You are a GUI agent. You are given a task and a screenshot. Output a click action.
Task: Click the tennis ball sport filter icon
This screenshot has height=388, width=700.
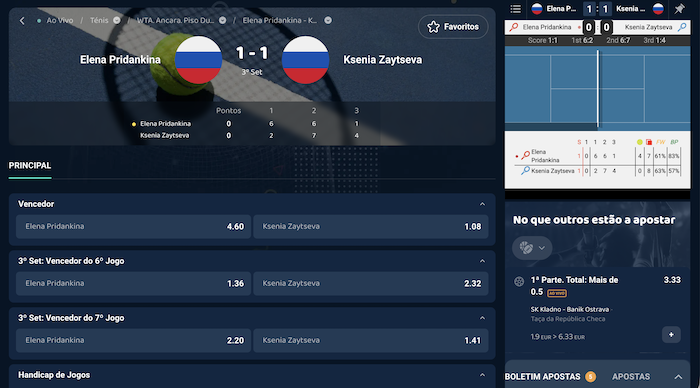pyautogui.click(x=526, y=248)
